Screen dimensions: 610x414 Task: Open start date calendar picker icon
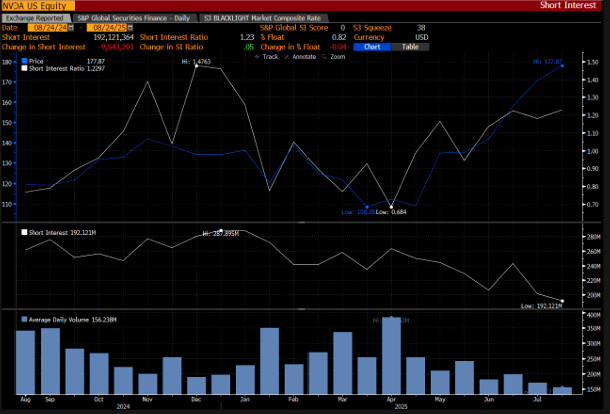pyautogui.click(x=72, y=29)
